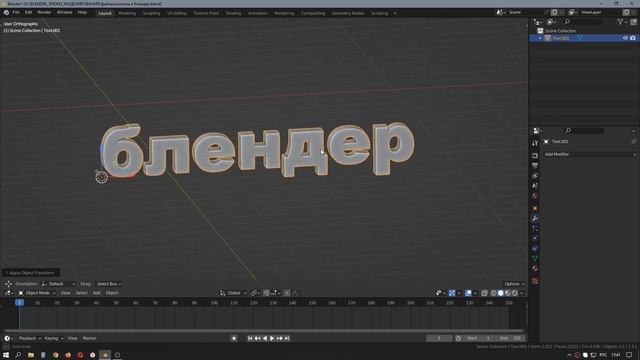The height and width of the screenshot is (360, 640).
Task: Open Windows Start menu on taskbar
Action: coord(6,355)
